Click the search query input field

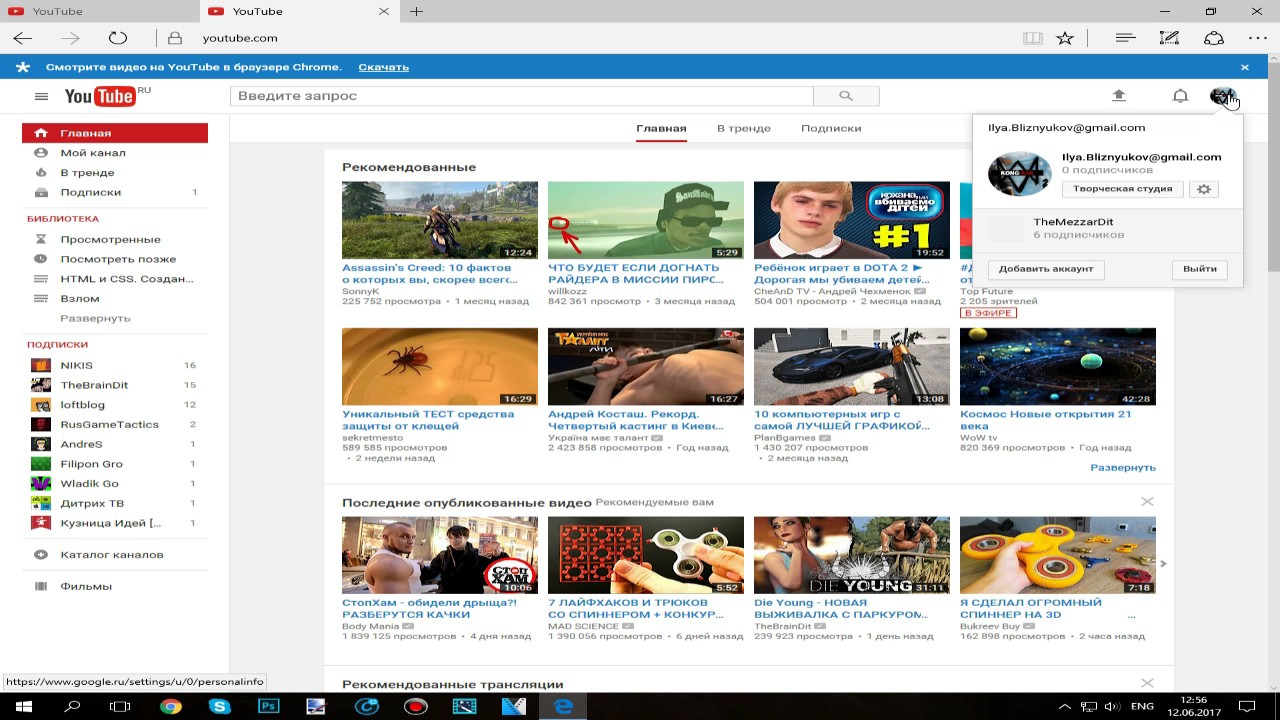pos(522,96)
